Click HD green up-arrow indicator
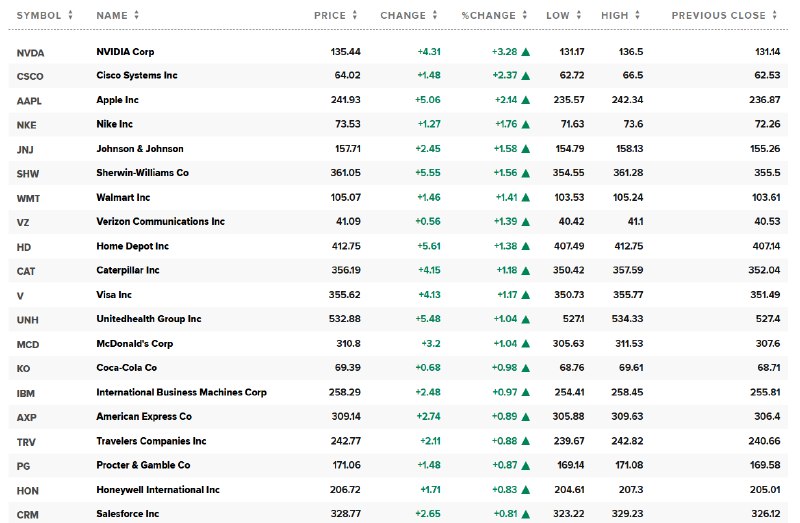Viewport: 800px width, 523px height. pyautogui.click(x=526, y=246)
